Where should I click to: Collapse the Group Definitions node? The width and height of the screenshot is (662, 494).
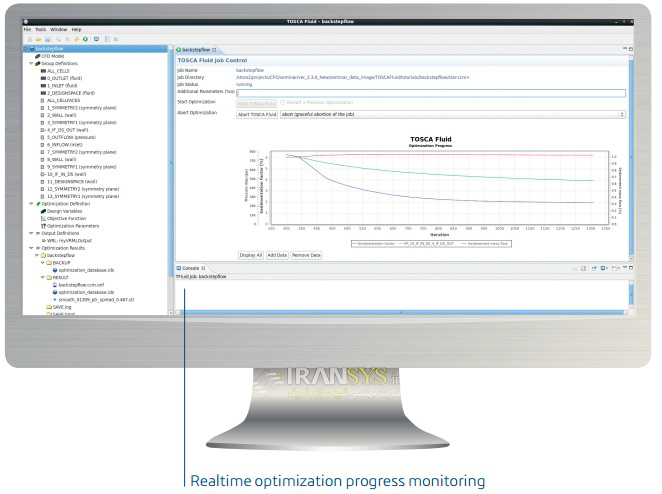[31, 64]
